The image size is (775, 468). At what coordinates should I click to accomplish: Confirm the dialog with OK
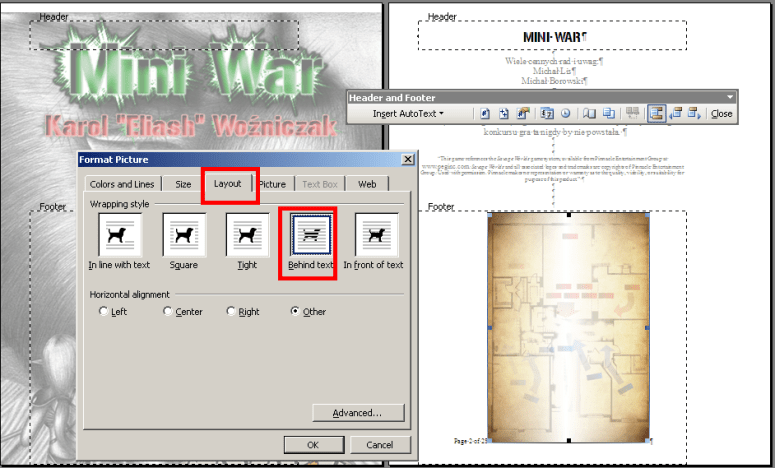coord(312,444)
